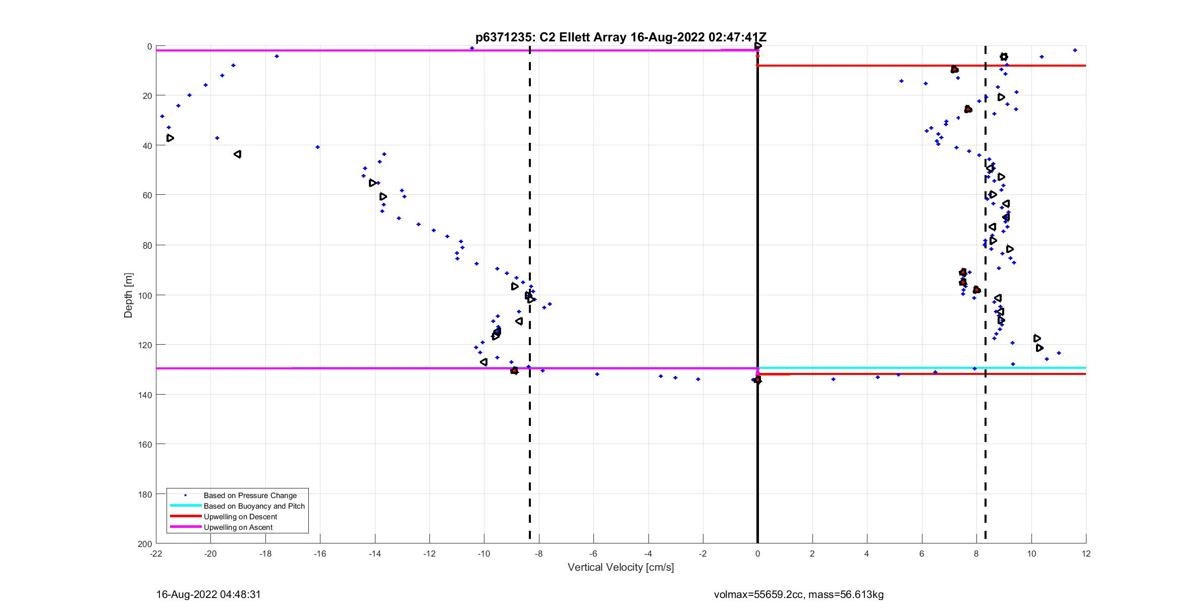Click velocity axis tick label '-6'
Viewport: 1200px width, 611px height.
[x=593, y=553]
